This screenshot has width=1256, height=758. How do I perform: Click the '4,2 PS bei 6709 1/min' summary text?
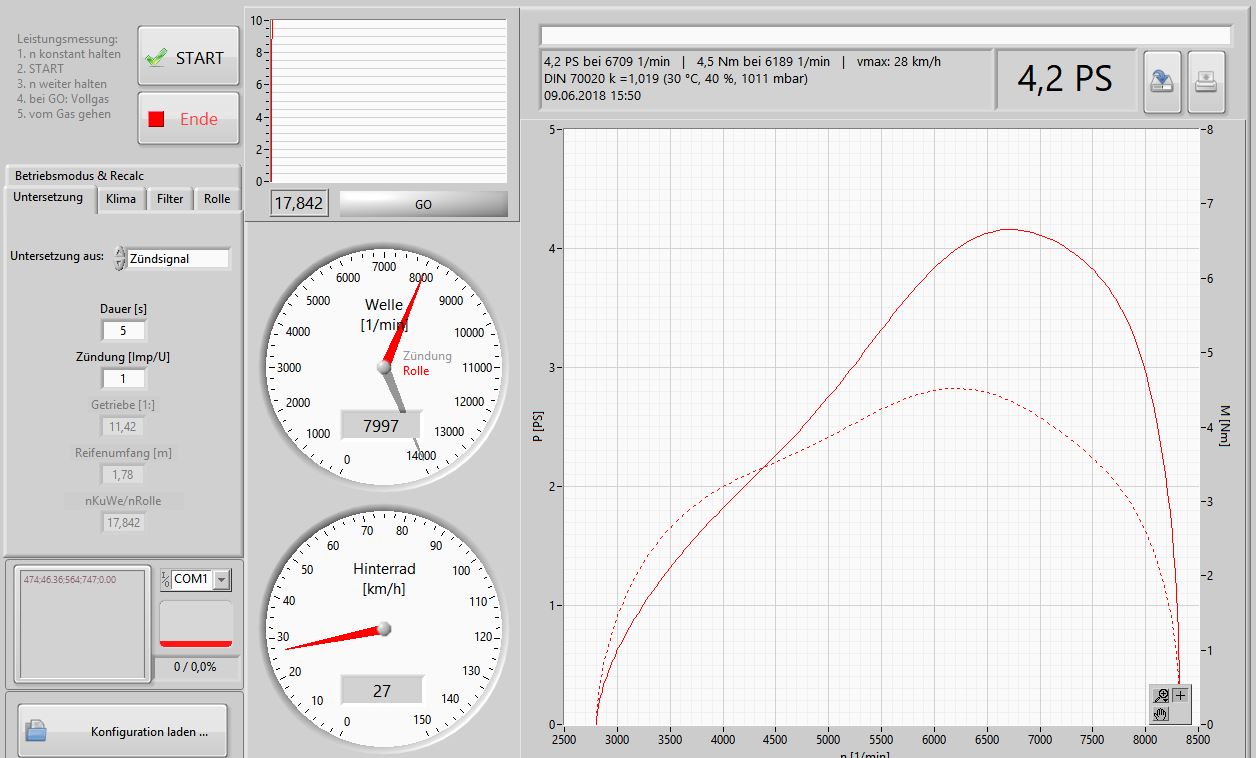coord(607,61)
